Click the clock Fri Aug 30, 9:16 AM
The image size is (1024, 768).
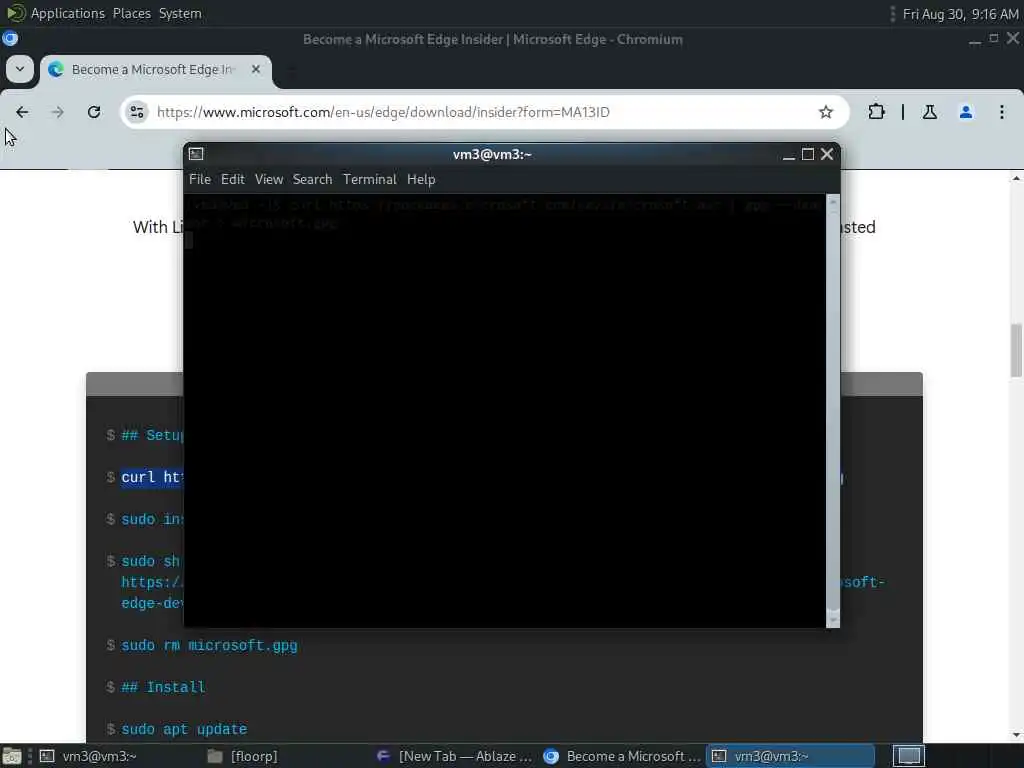[x=960, y=14]
